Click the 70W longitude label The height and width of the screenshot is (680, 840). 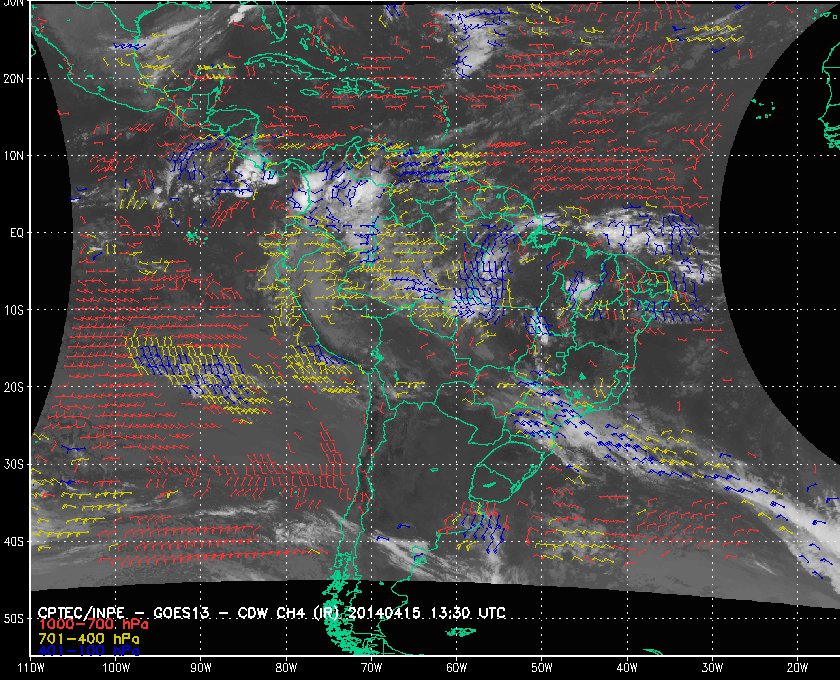click(371, 668)
